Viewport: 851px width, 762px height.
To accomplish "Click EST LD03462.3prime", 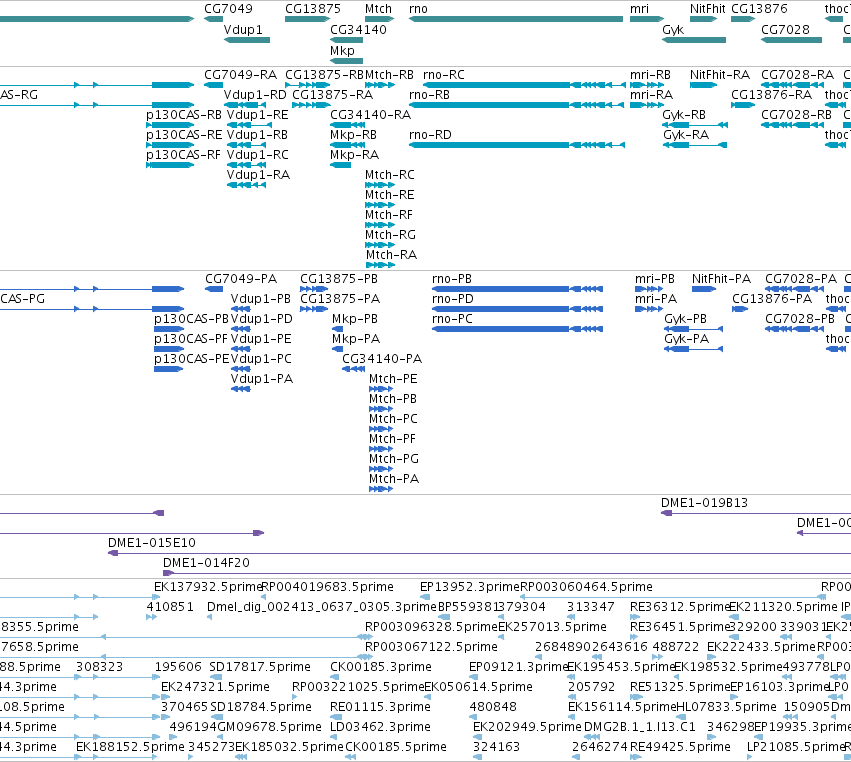I will pyautogui.click(x=380, y=727).
